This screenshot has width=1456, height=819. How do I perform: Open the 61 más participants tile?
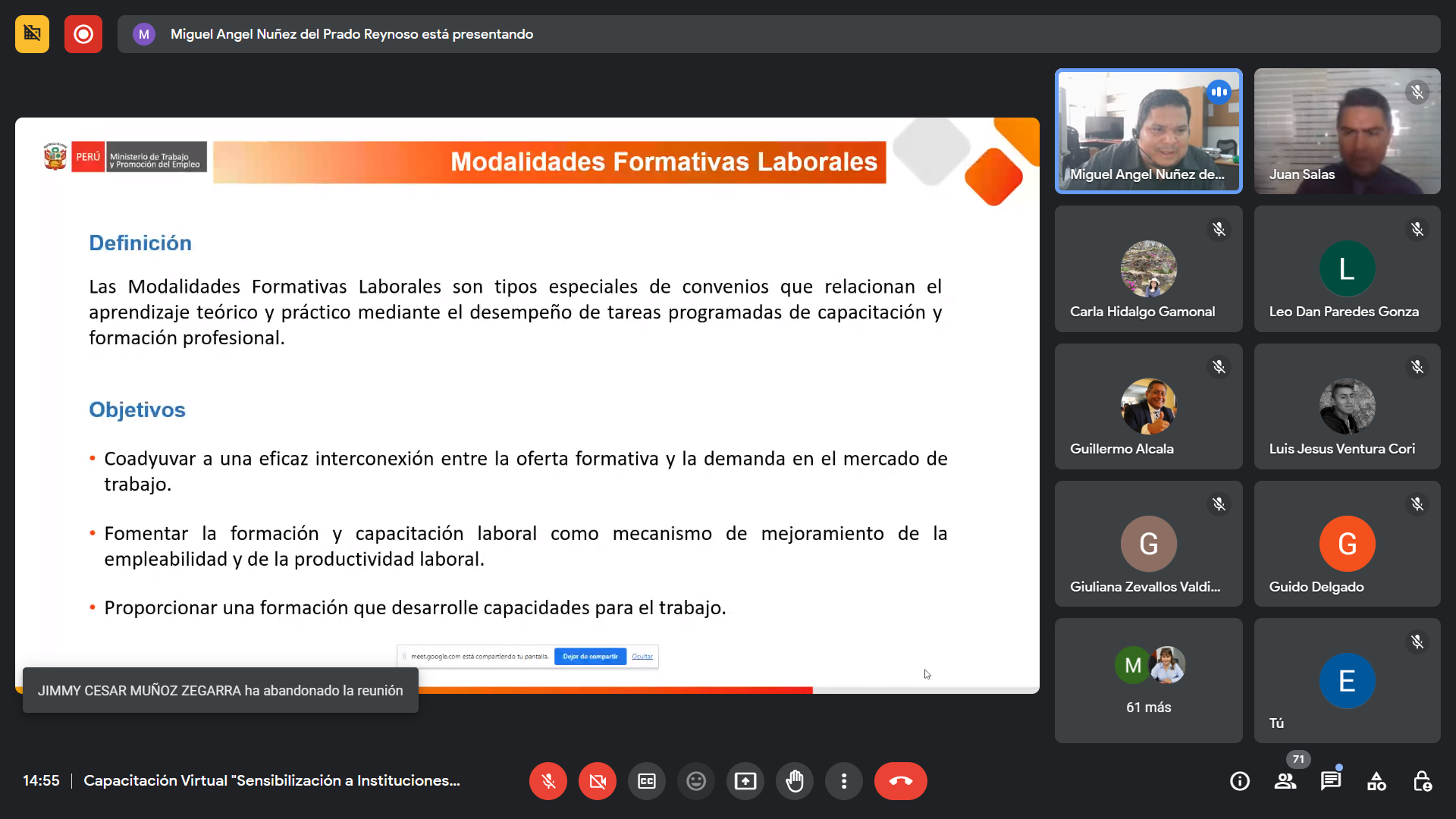[1149, 680]
